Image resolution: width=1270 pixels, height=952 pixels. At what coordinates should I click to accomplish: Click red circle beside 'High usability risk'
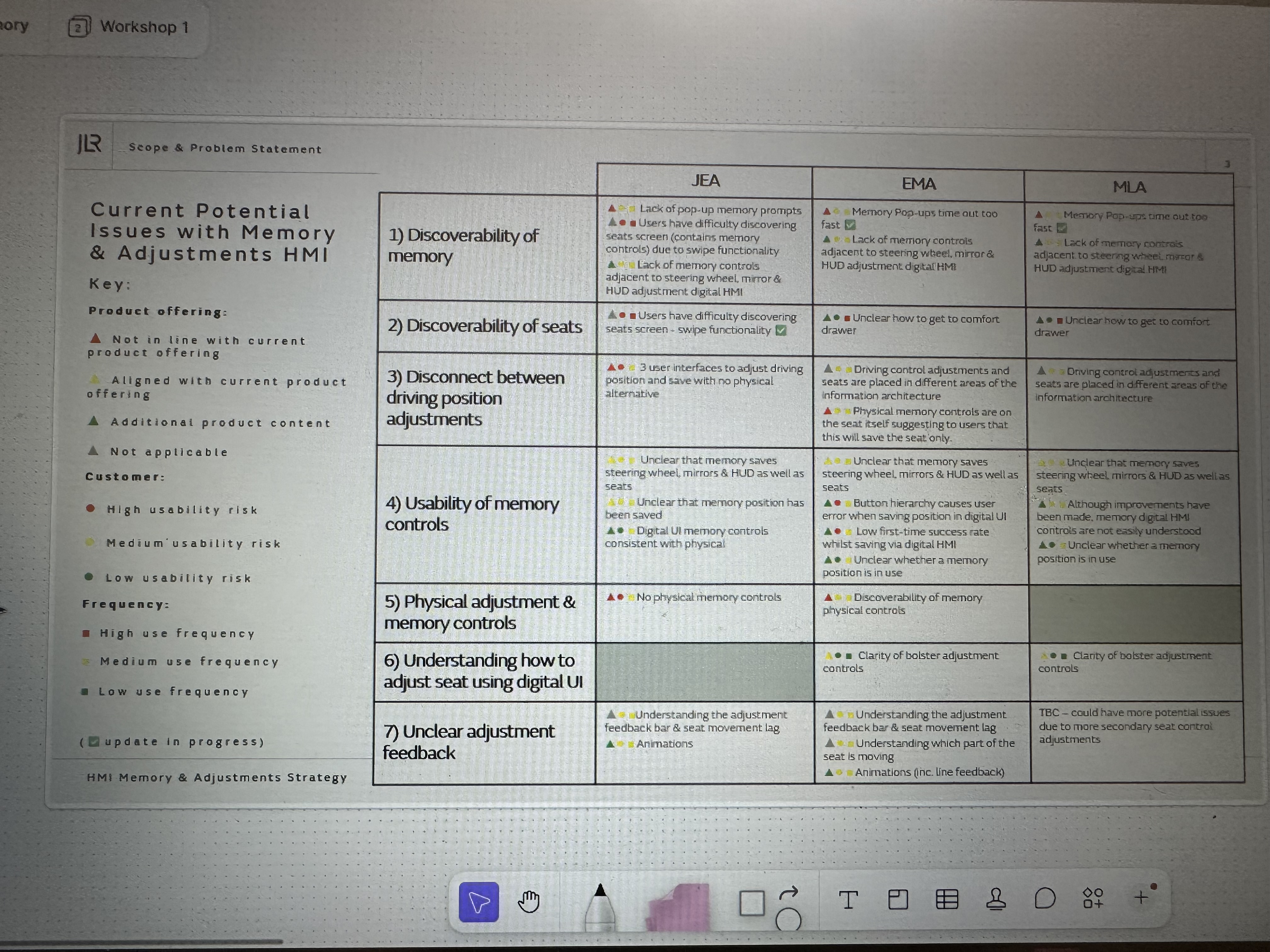(90, 508)
